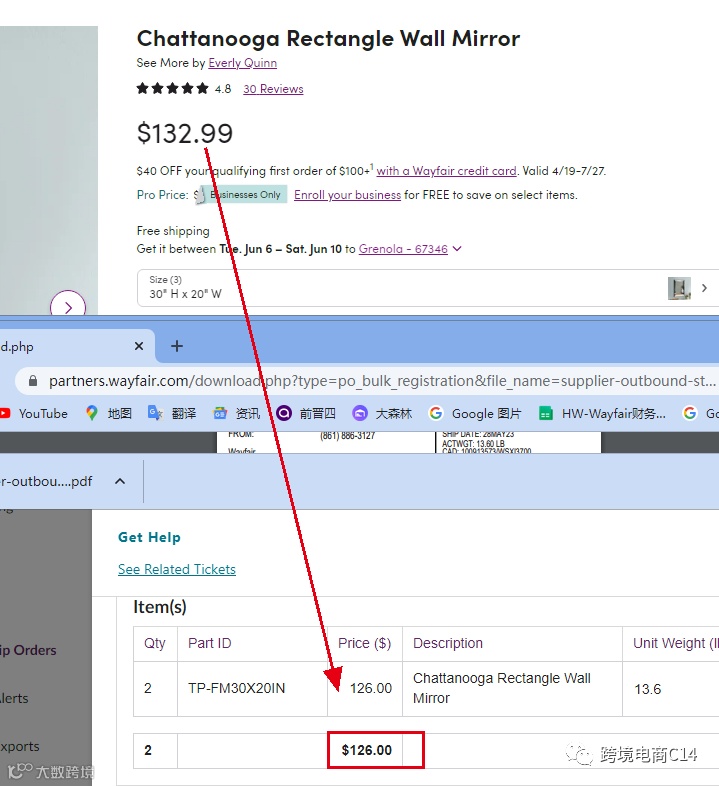Click the Price ($) column header
This screenshot has width=719, height=786.
point(365,643)
